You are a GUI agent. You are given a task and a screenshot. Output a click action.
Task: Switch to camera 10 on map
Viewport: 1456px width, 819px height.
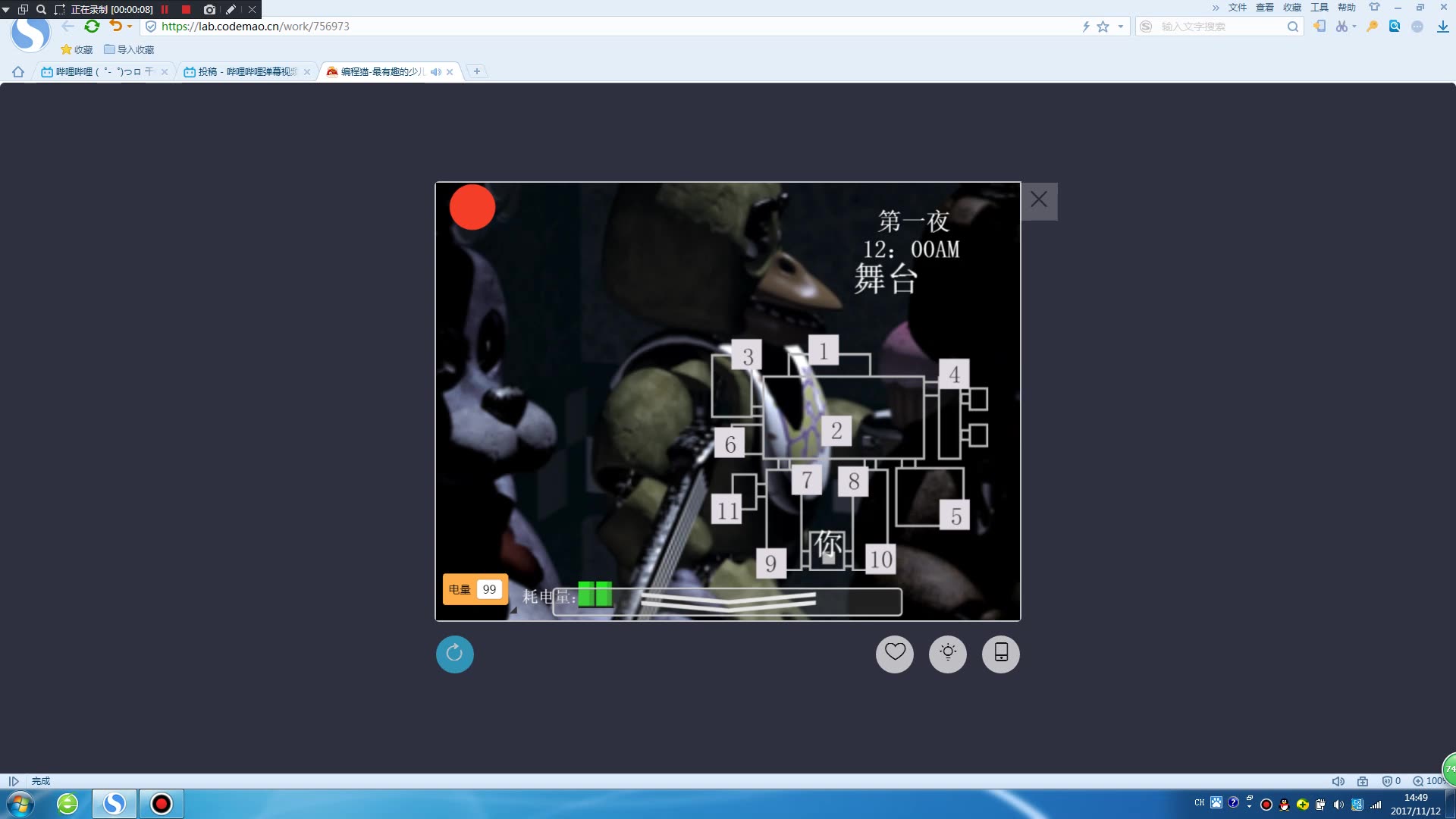pos(880,559)
